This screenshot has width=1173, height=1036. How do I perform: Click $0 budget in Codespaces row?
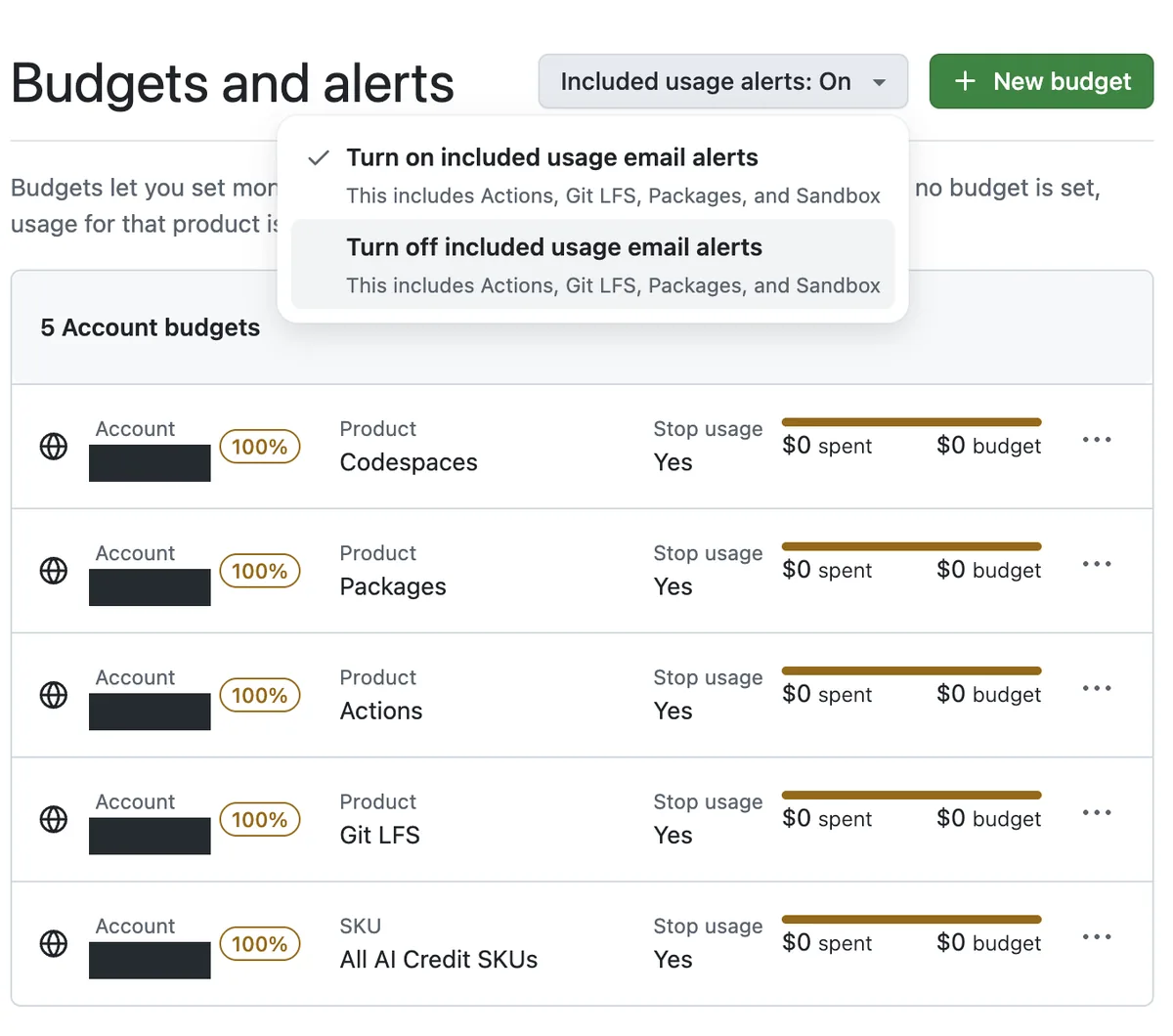[x=989, y=446]
